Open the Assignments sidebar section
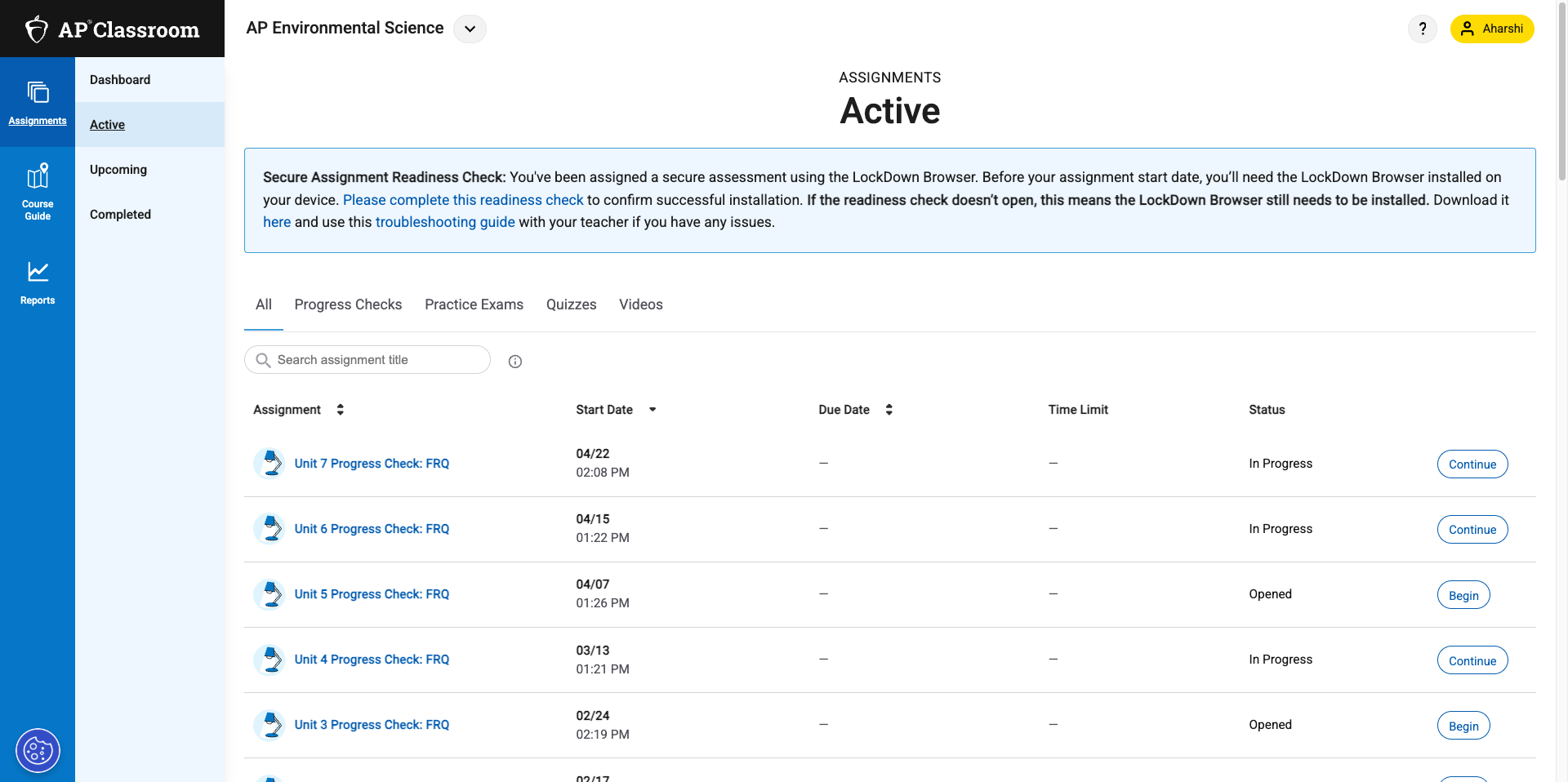1568x782 pixels. pyautogui.click(x=38, y=103)
